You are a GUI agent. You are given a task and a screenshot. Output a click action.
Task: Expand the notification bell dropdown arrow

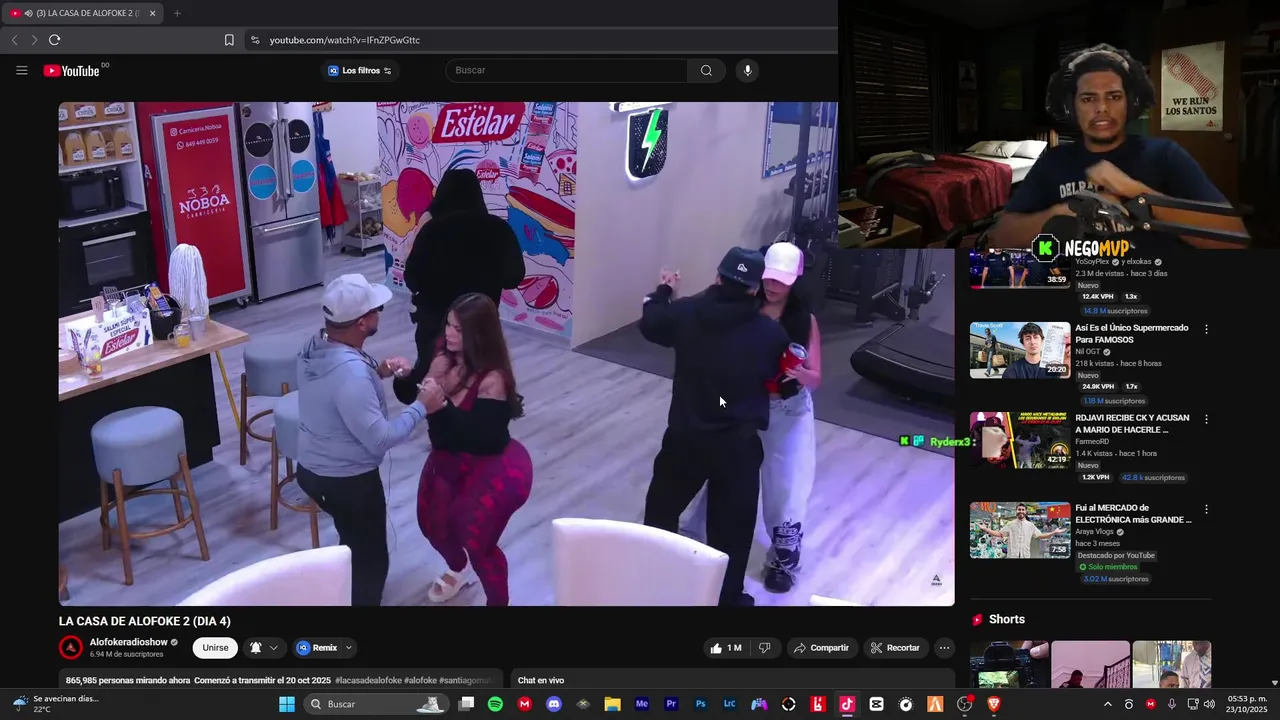coord(273,648)
